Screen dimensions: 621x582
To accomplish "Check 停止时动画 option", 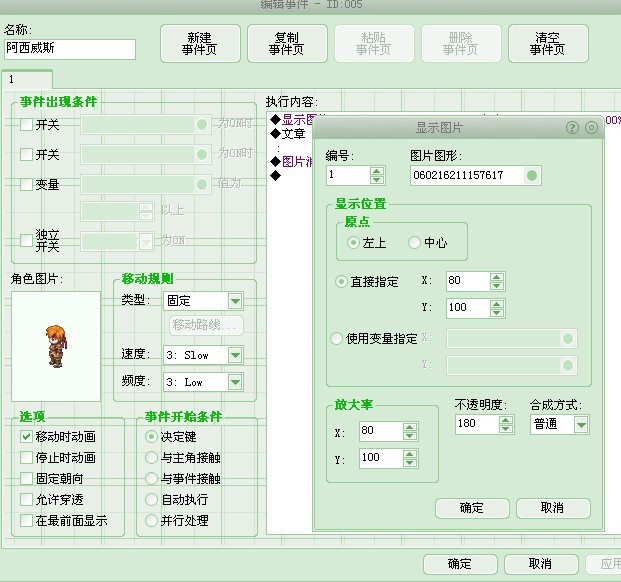I will [26, 457].
